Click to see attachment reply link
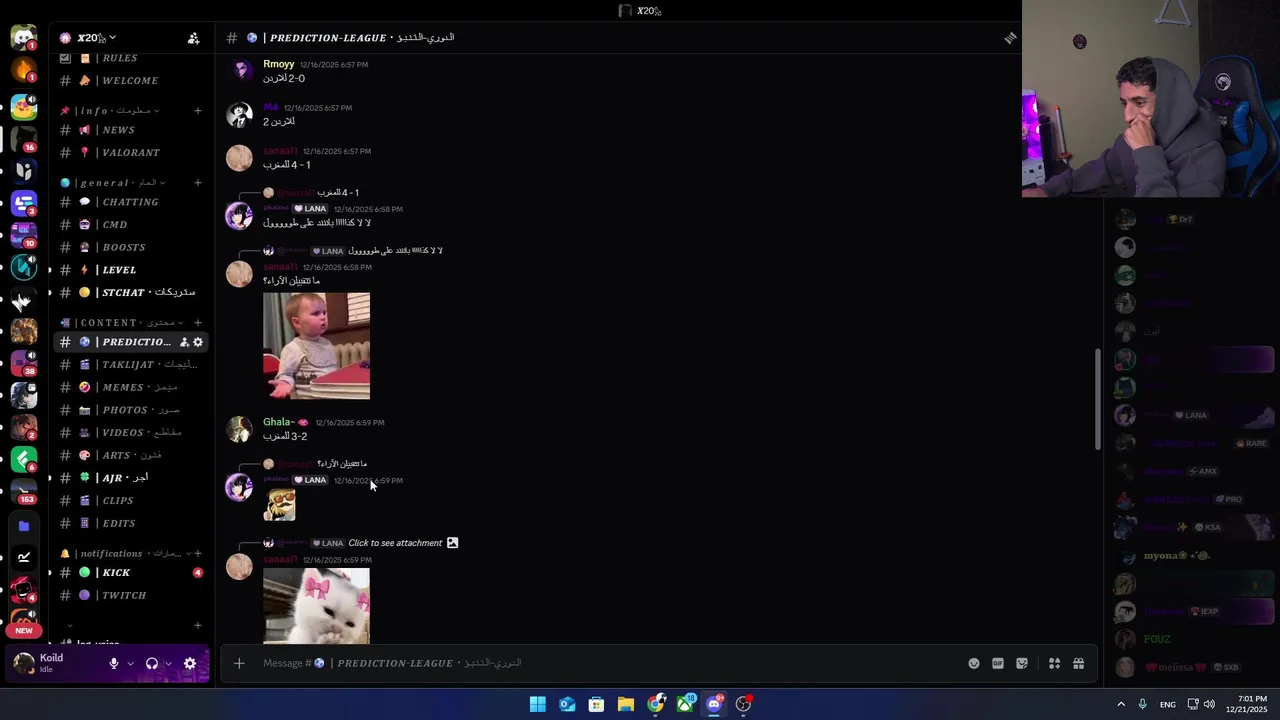 pyautogui.click(x=395, y=543)
